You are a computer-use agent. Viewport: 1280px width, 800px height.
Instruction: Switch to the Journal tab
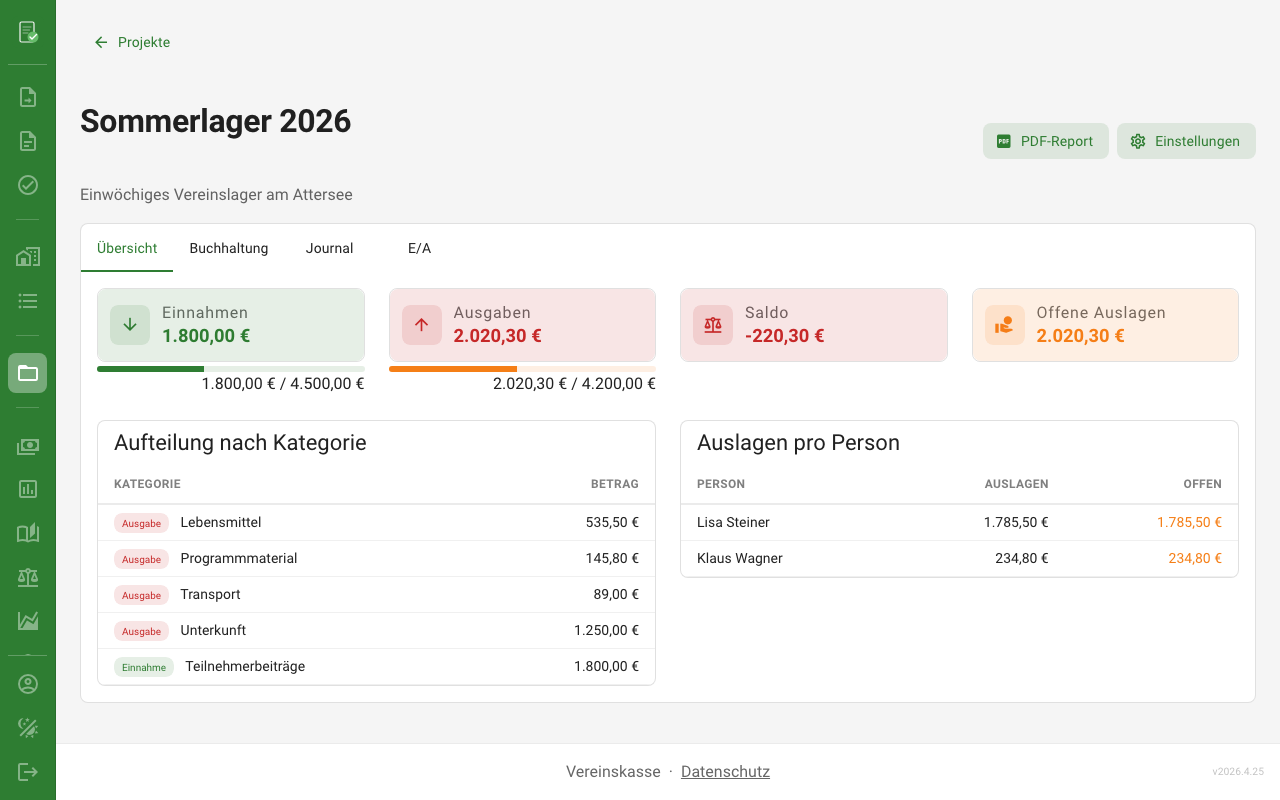[x=329, y=248]
